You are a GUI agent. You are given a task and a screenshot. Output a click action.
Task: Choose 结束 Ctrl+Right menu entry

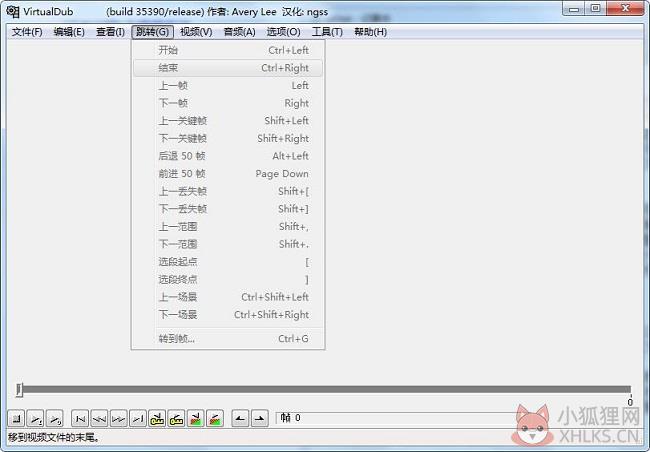coord(228,68)
